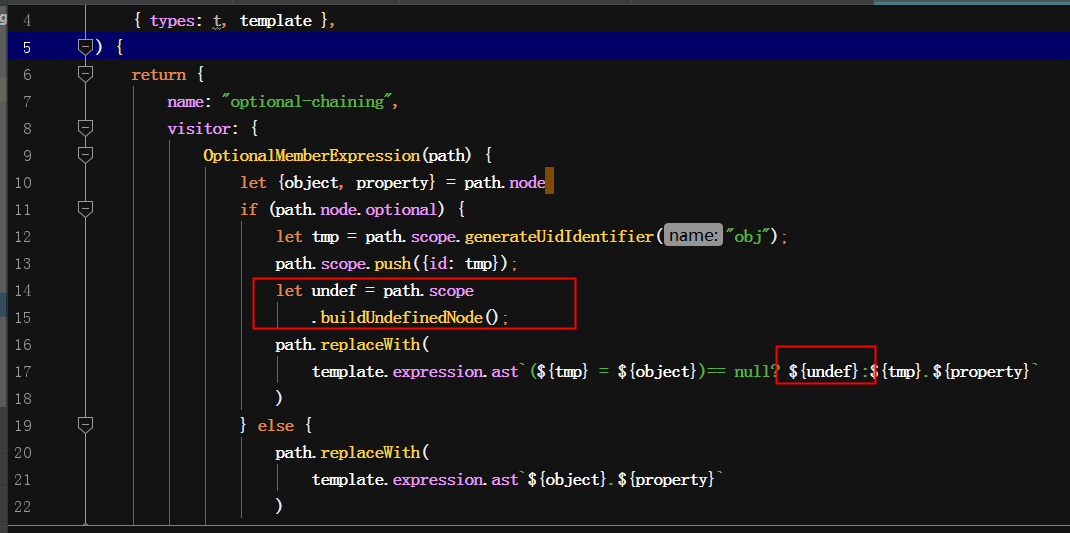Image resolution: width=1070 pixels, height=533 pixels.
Task: Collapse the OptionalMemberExpression method fold on line 9
Action: coord(85,155)
